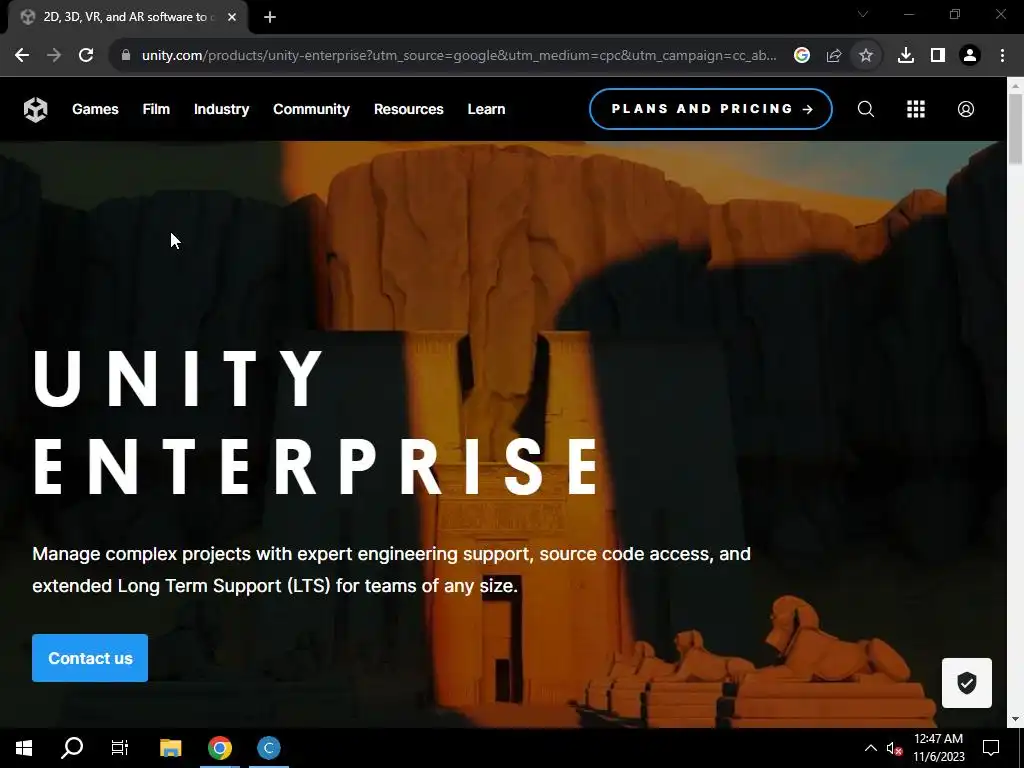
Task: Open the Learn menu
Action: 487,109
